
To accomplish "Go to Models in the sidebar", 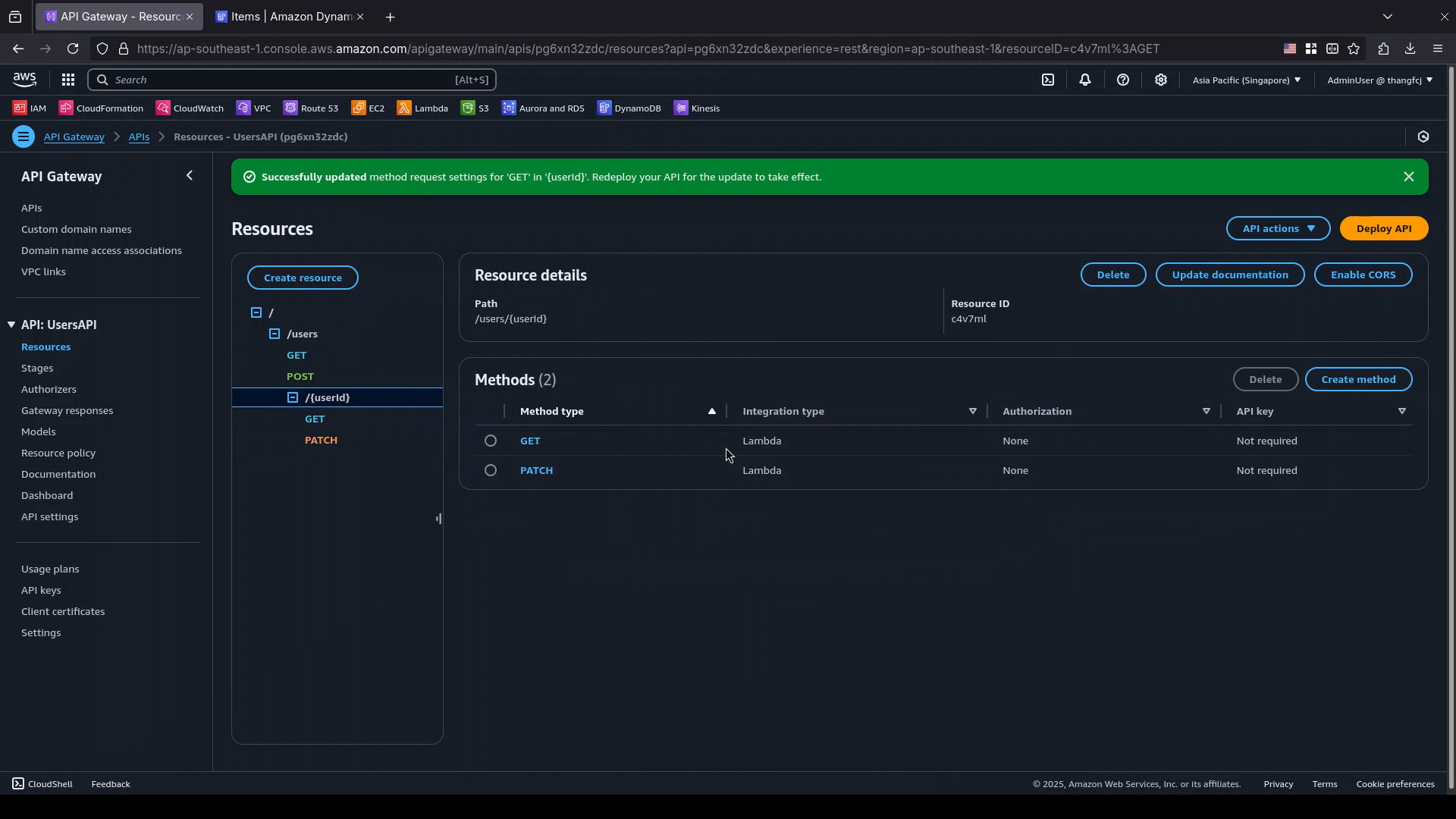I will [39, 431].
